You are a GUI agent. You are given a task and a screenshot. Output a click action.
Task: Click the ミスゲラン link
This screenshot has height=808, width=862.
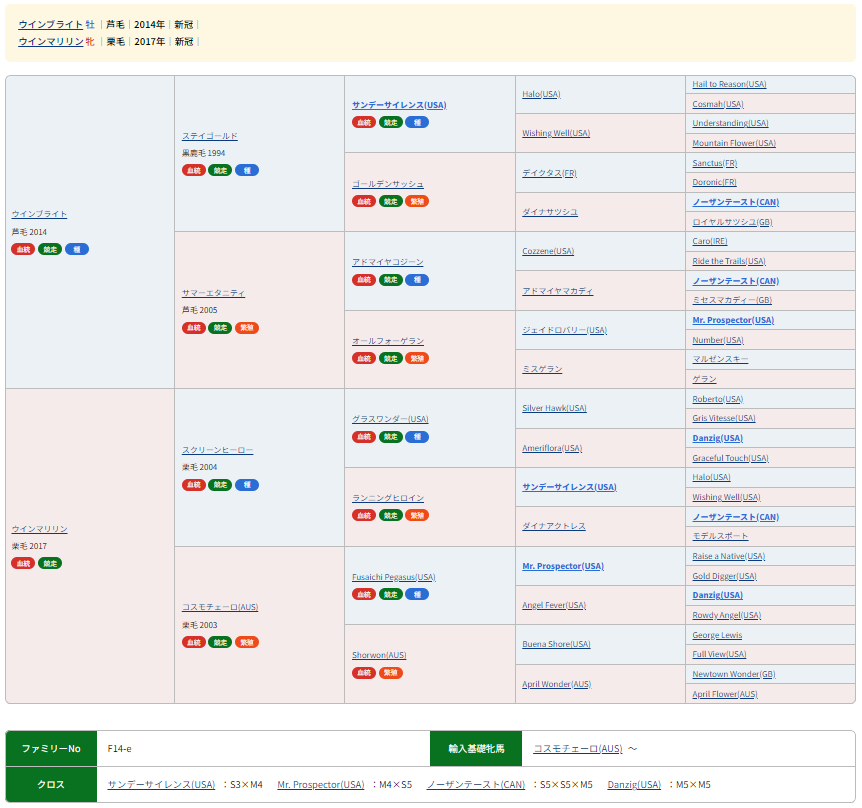pos(542,369)
